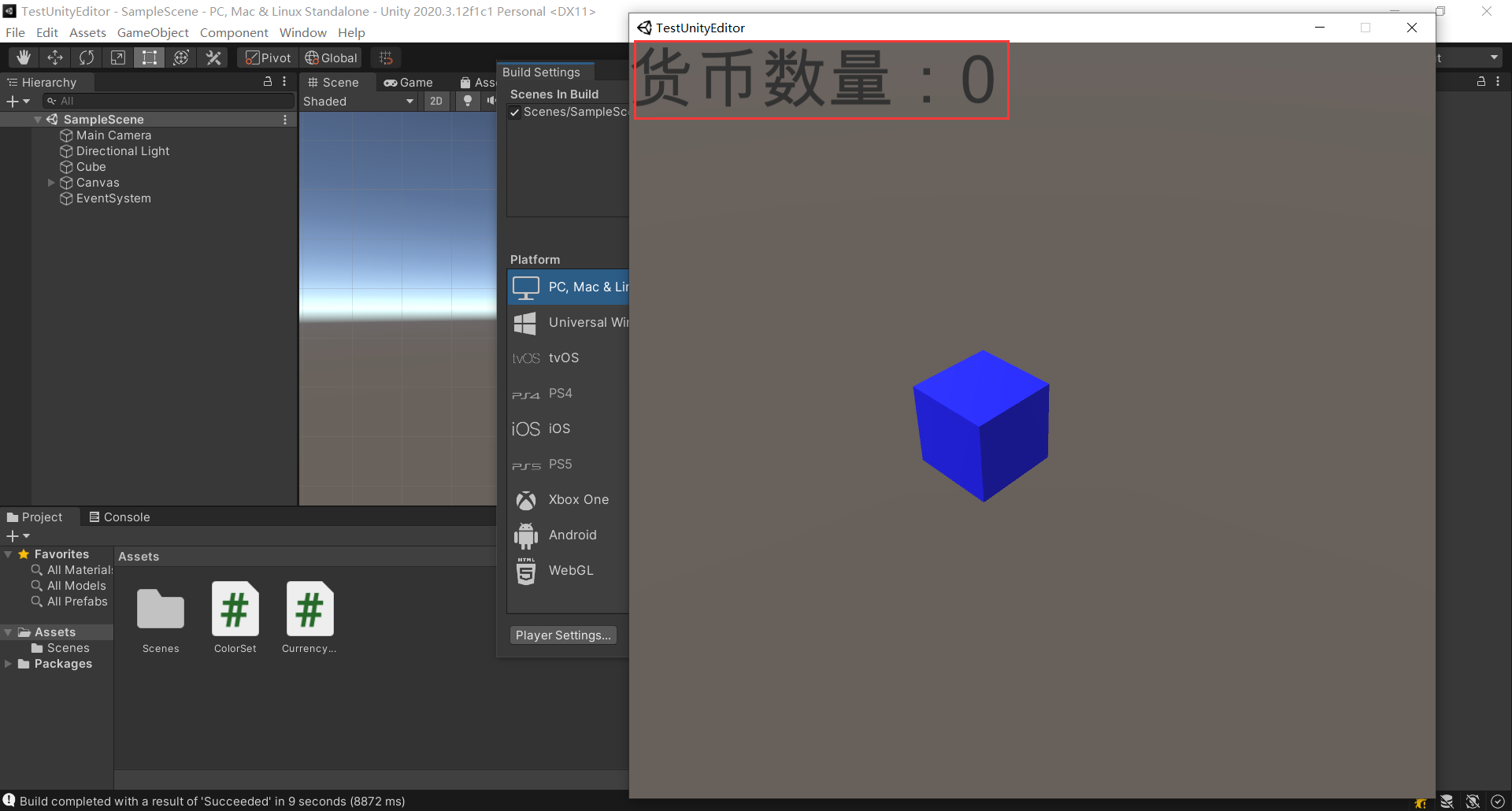Expand the Packages folder in Project
The width and height of the screenshot is (1512, 811).
tap(9, 663)
